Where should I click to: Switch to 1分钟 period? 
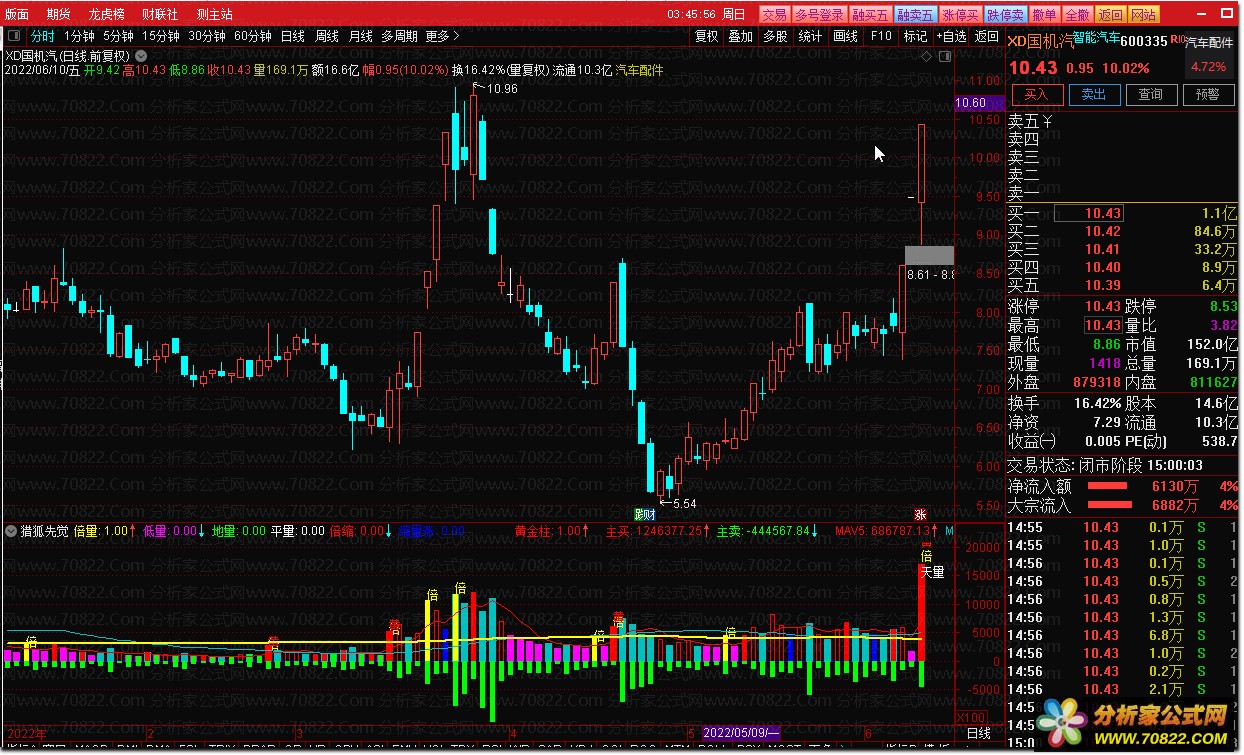coord(79,36)
